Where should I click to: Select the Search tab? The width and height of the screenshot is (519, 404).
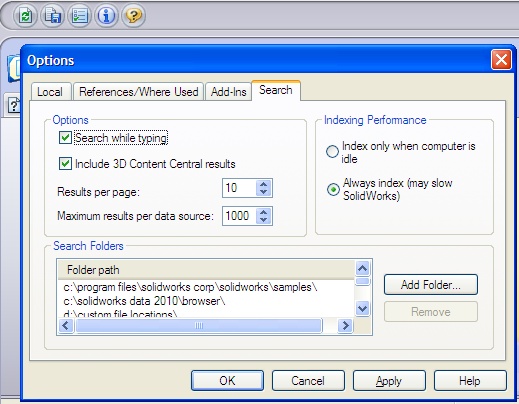tap(276, 90)
